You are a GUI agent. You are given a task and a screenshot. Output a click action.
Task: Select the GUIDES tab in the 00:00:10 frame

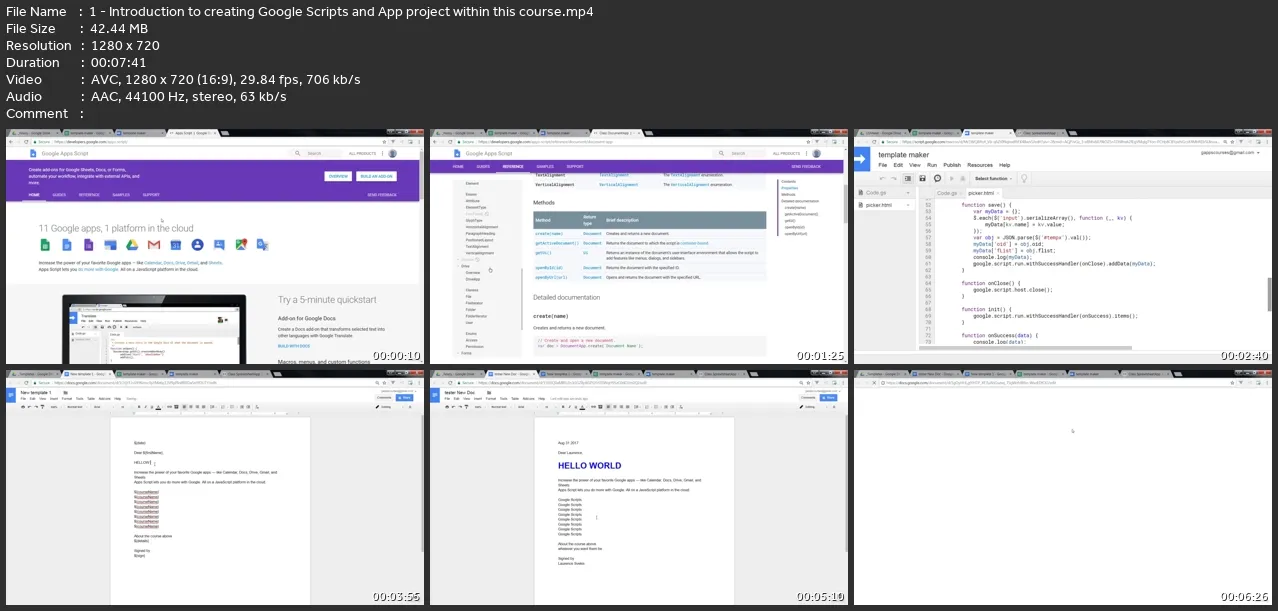(x=60, y=195)
